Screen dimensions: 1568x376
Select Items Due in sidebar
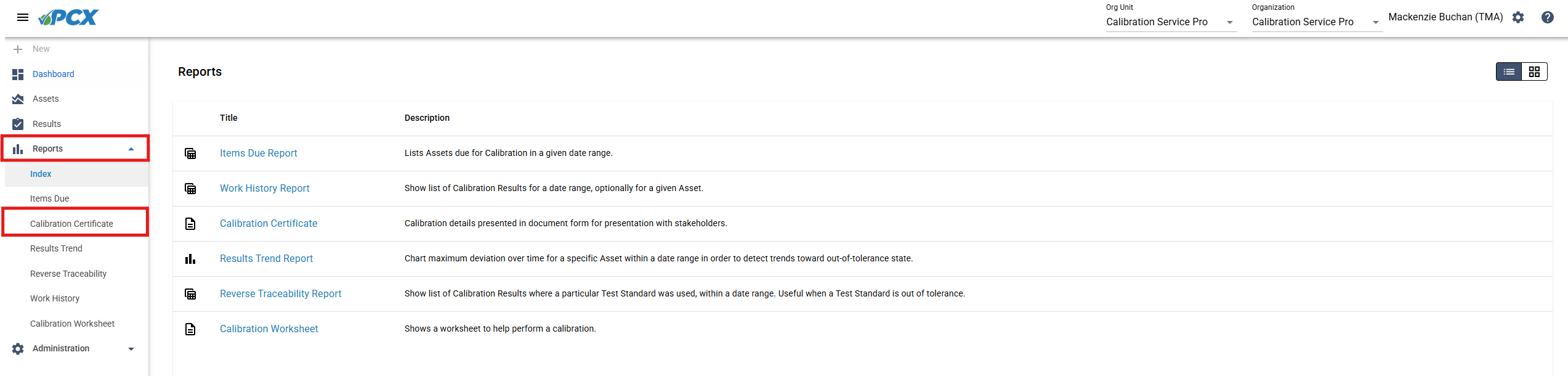49,198
